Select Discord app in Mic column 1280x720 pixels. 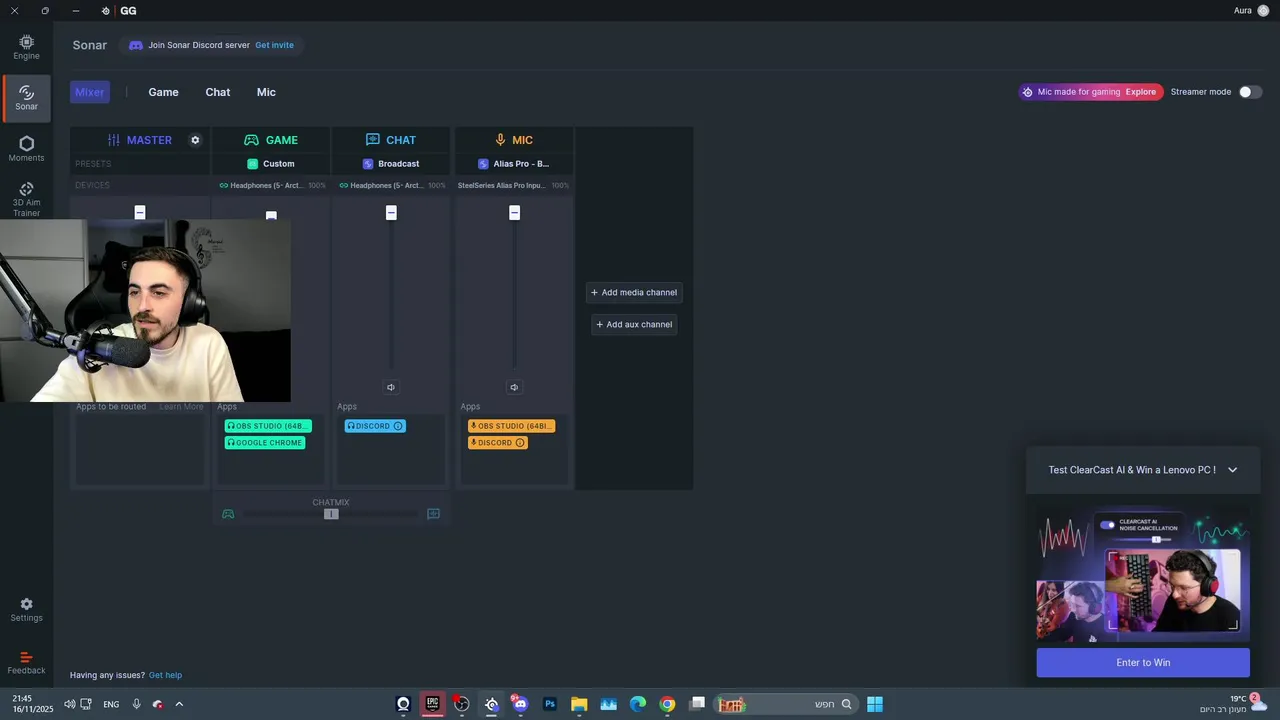coord(497,443)
